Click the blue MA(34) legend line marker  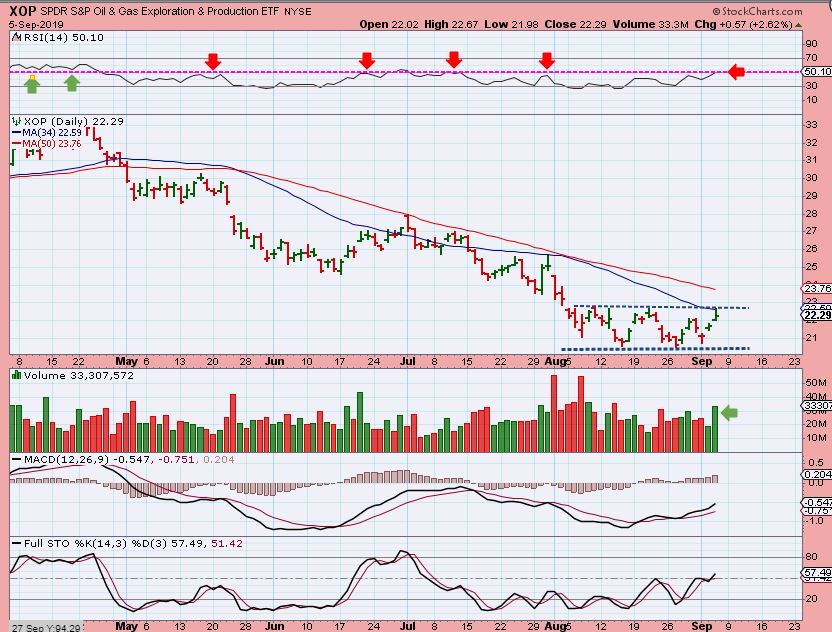[x=16, y=133]
